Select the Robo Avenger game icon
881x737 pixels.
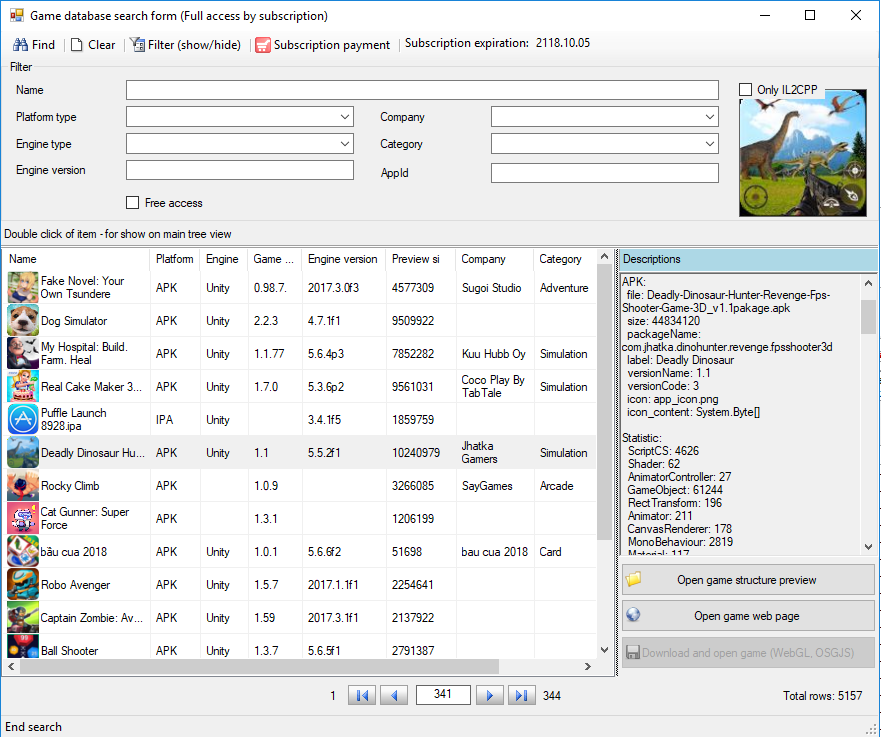23,585
